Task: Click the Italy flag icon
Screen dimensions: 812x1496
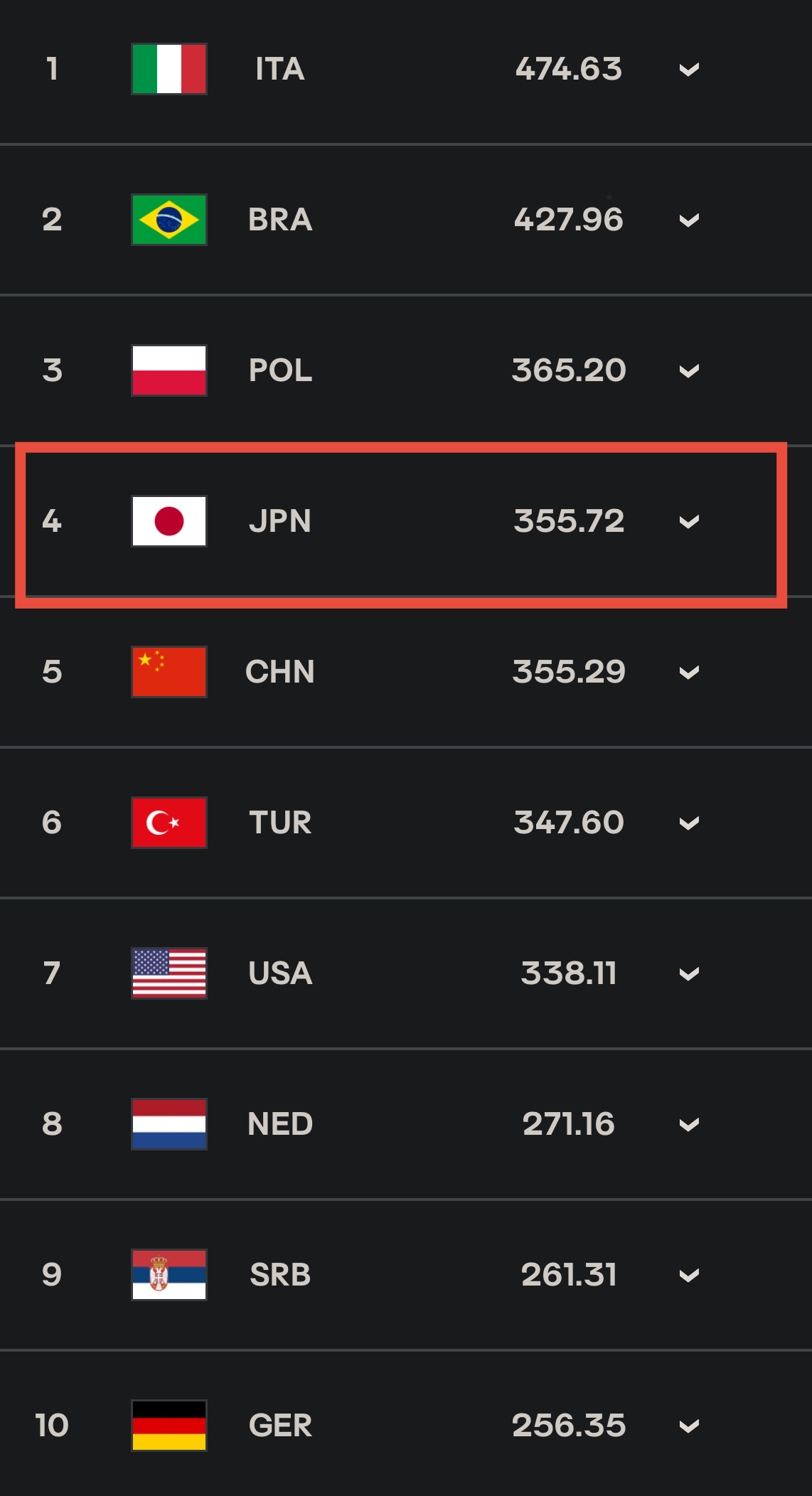Action: tap(169, 69)
